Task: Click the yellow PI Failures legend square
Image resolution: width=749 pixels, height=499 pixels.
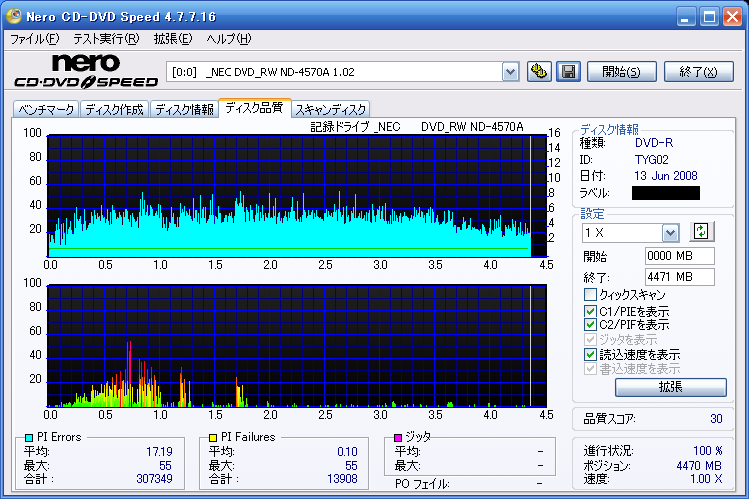Action: pos(213,437)
